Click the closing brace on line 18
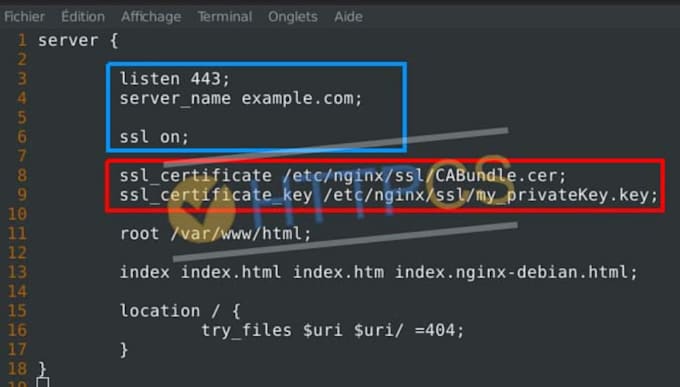 click(42, 369)
